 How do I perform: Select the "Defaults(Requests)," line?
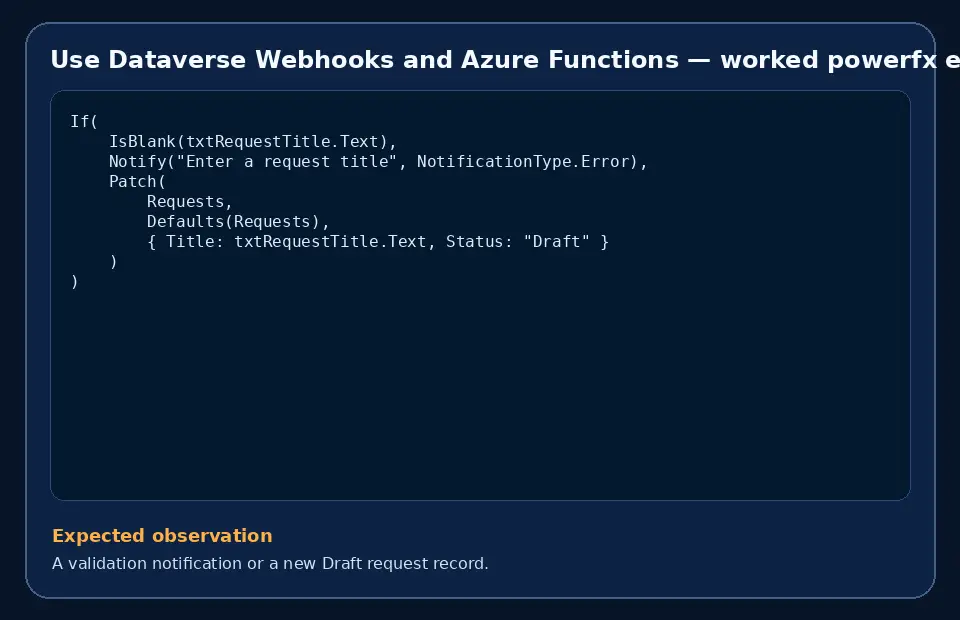(238, 222)
